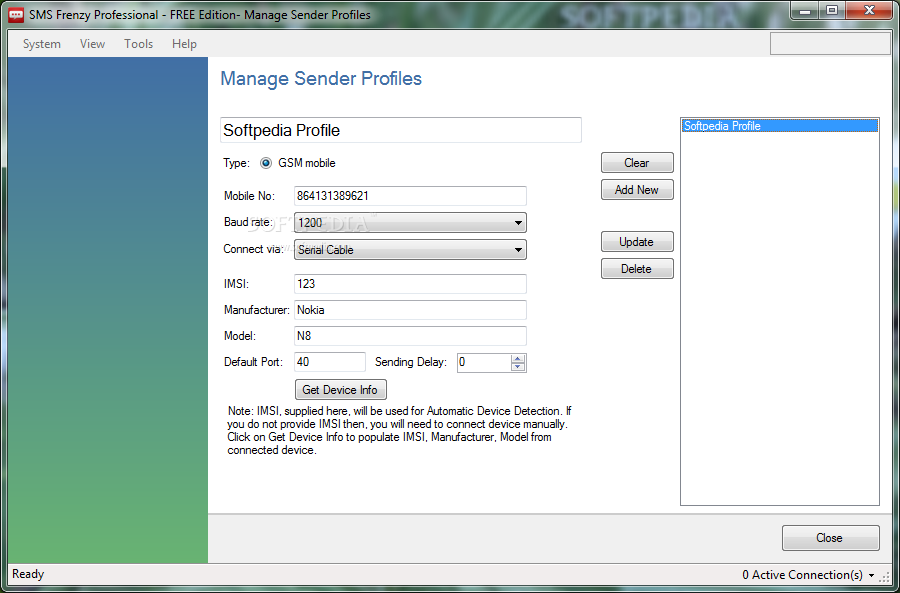Viewport: 900px width, 593px height.
Task: Decrease Sending Delay with down arrow
Action: tap(518, 366)
